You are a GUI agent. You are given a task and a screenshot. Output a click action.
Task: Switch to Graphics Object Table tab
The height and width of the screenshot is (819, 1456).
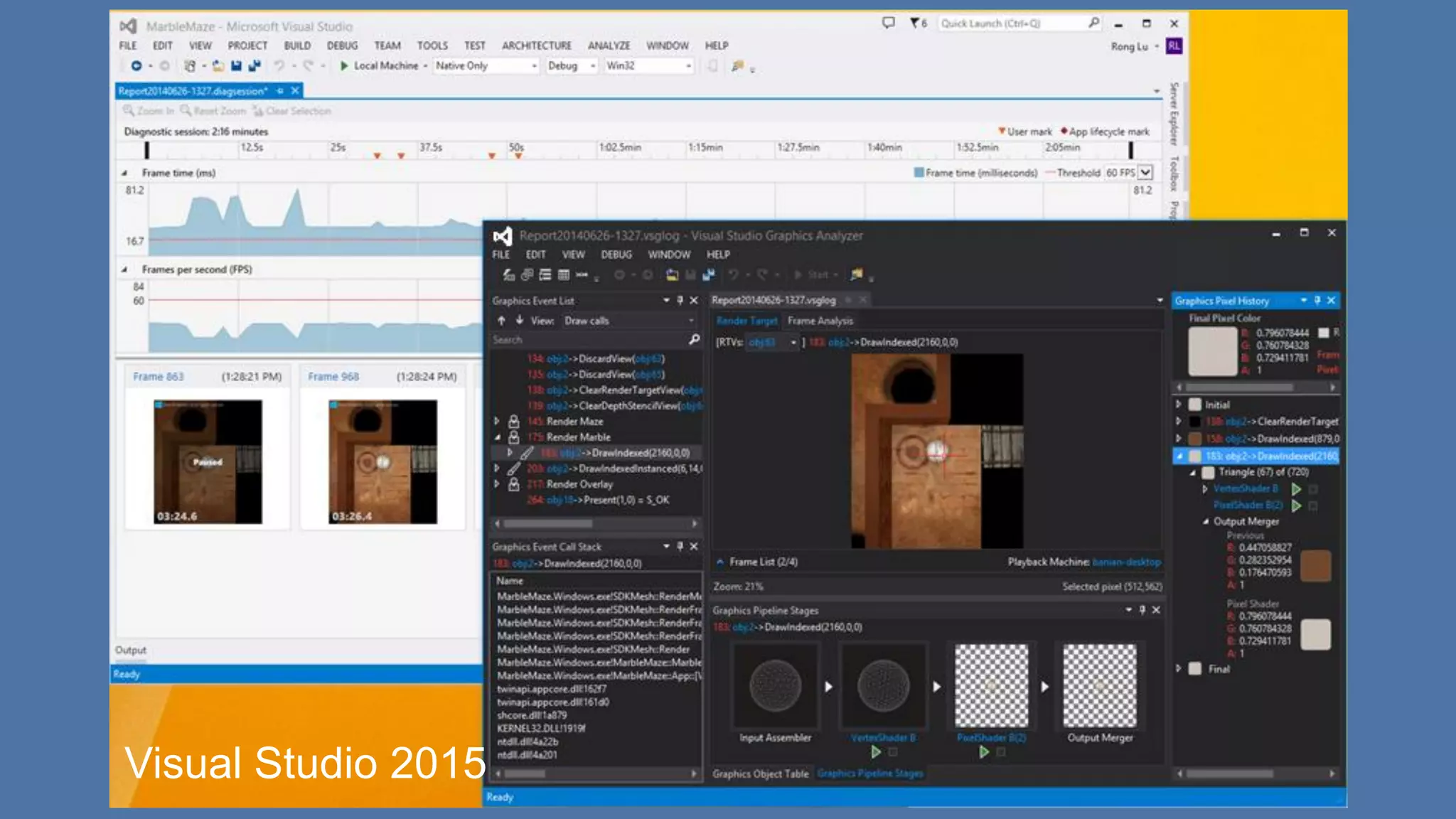coord(760,773)
